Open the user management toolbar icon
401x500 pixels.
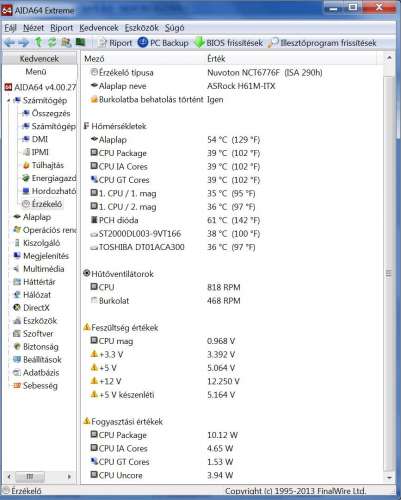(66, 42)
